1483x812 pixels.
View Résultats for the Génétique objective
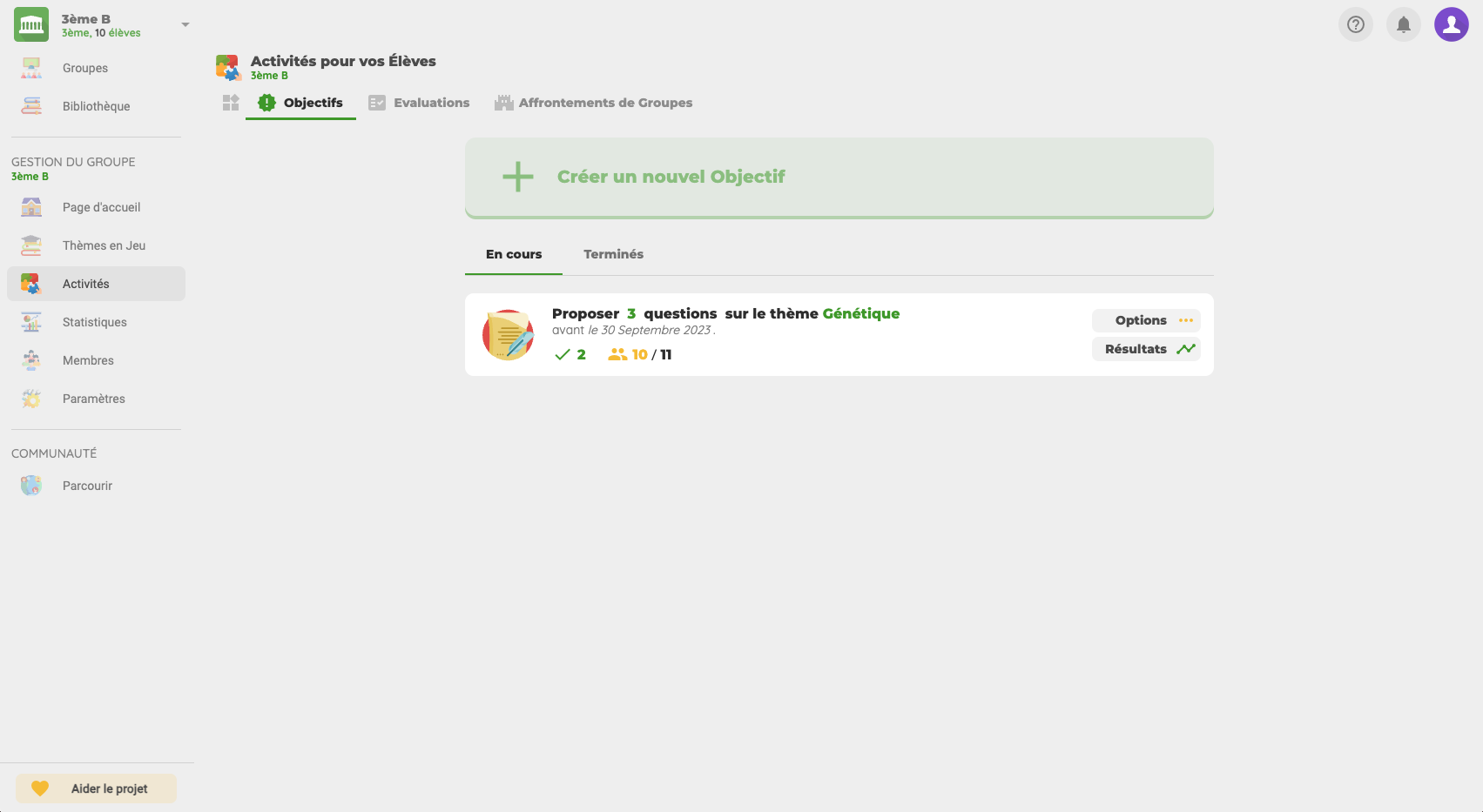click(1146, 349)
